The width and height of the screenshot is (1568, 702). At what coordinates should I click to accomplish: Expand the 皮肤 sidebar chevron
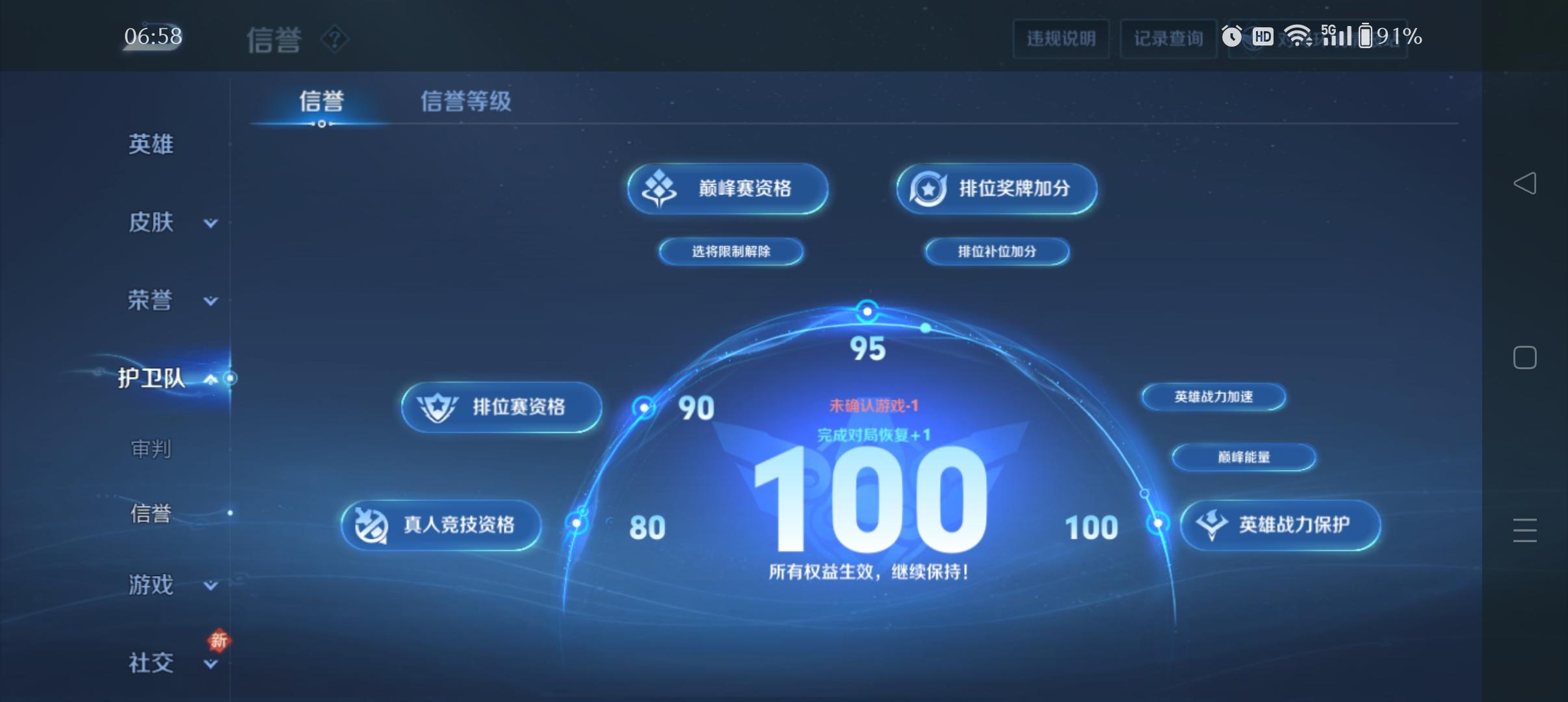point(211,223)
